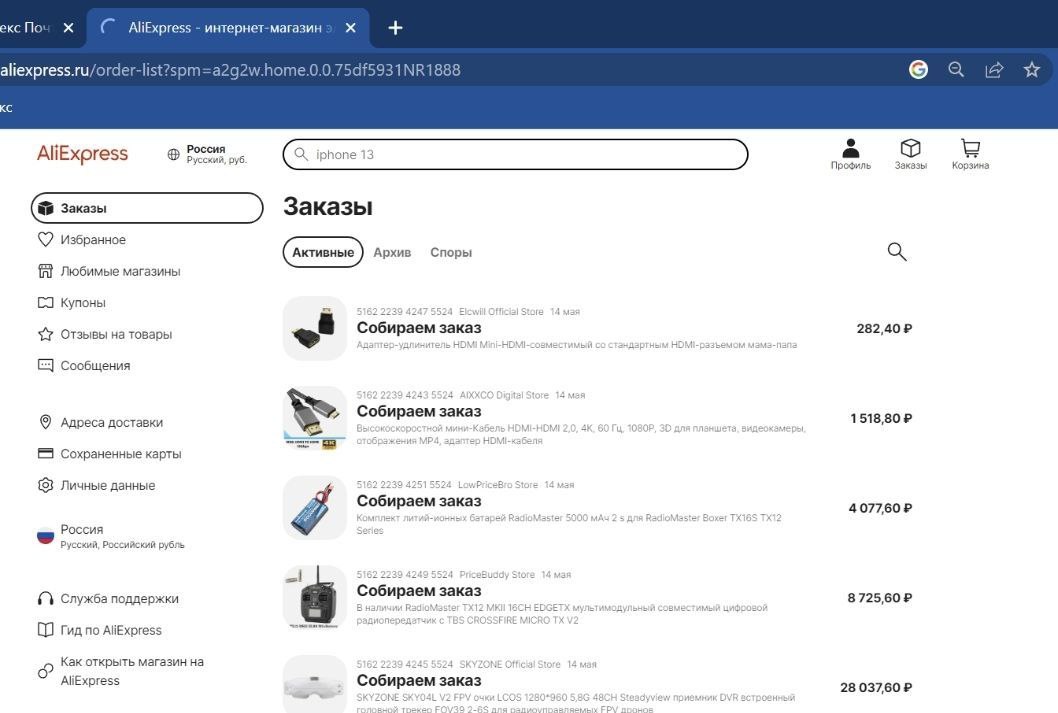1058x713 pixels.
Task: Click order number 5162 2239 4249 5524
Action: click(404, 575)
